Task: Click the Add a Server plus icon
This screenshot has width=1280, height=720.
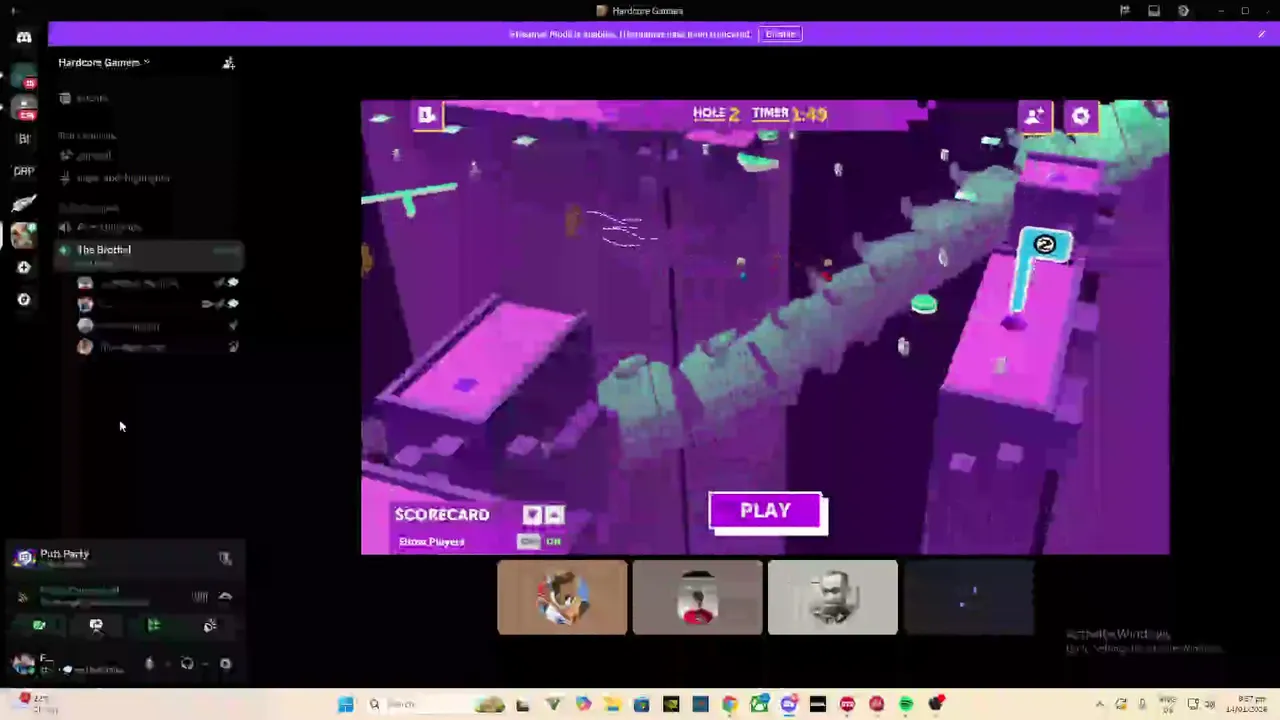Action: pyautogui.click(x=24, y=267)
